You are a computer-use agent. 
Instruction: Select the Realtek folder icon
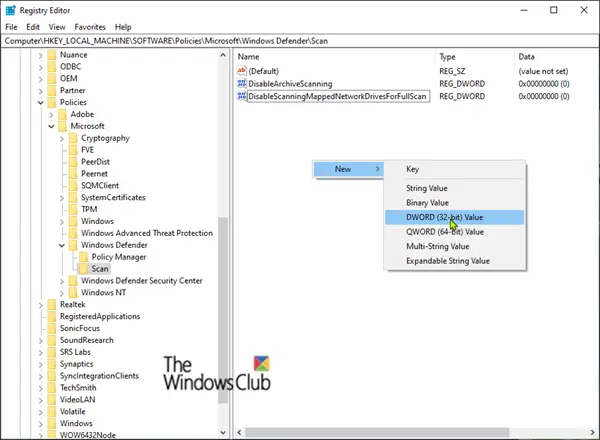point(52,304)
